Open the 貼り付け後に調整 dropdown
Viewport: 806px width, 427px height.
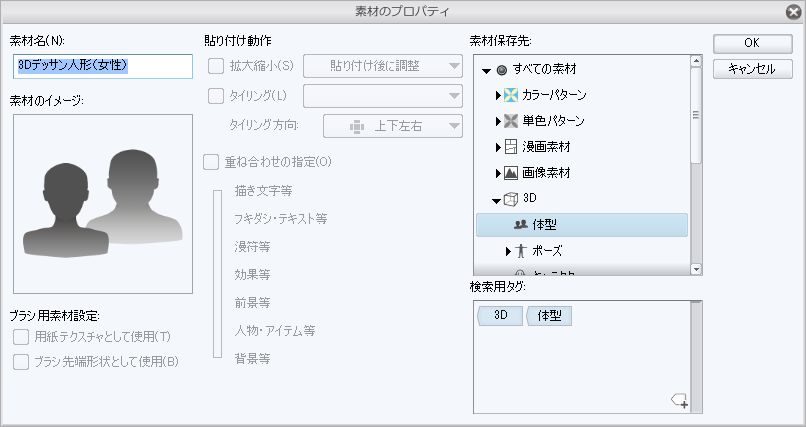383,66
